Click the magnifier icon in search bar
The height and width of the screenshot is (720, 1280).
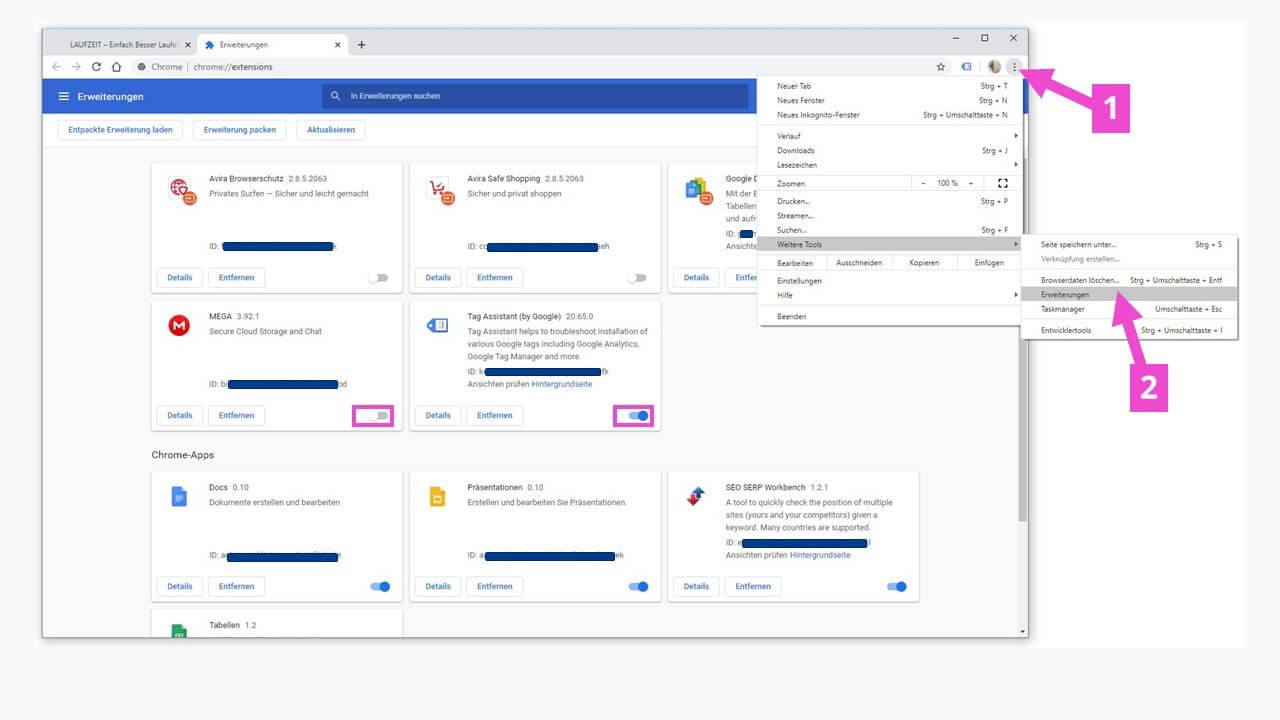click(336, 96)
